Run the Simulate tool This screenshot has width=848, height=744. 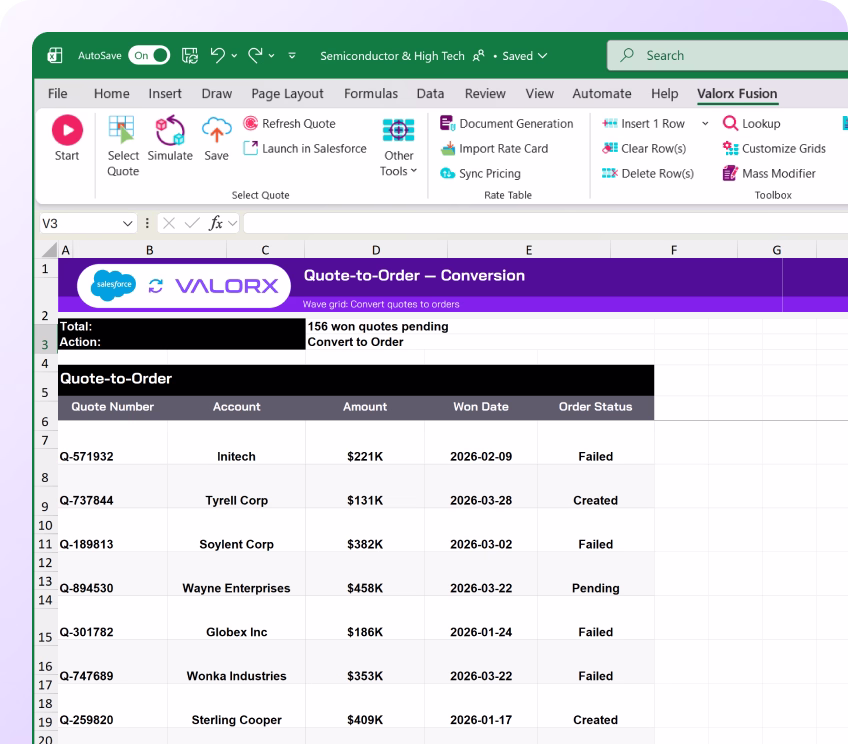(x=170, y=138)
